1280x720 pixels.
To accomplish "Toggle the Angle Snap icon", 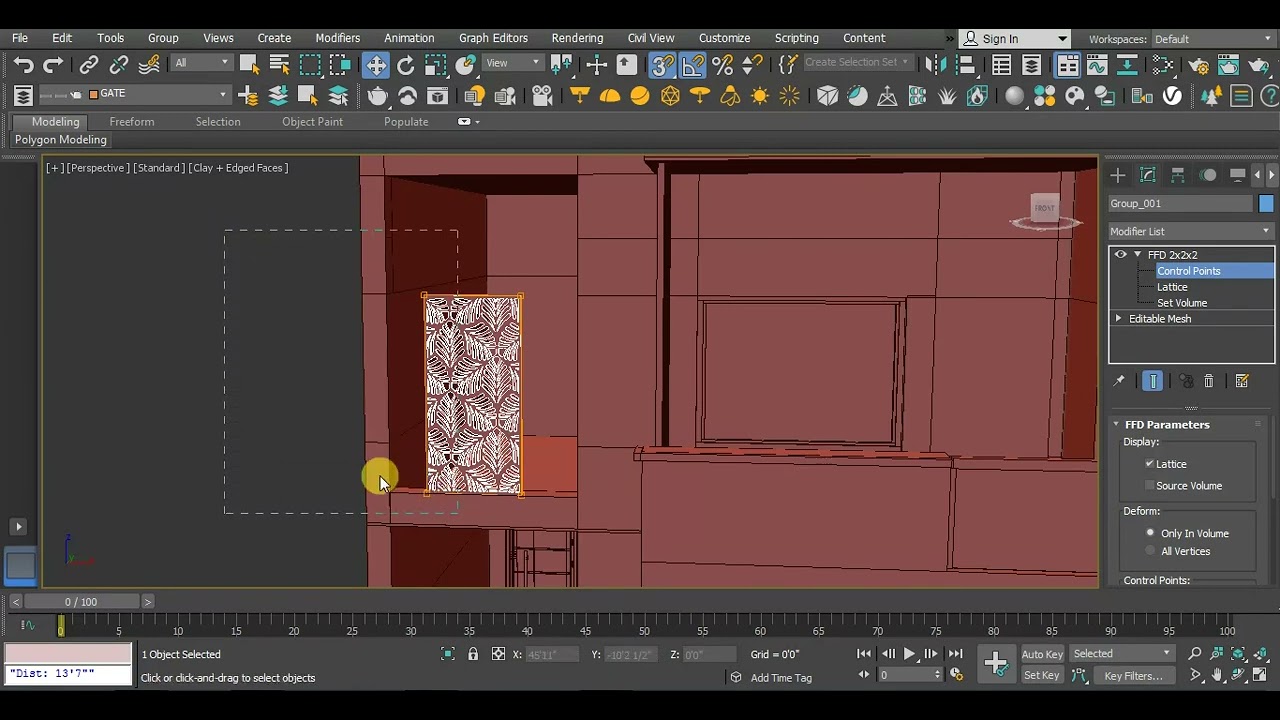I will [693, 65].
